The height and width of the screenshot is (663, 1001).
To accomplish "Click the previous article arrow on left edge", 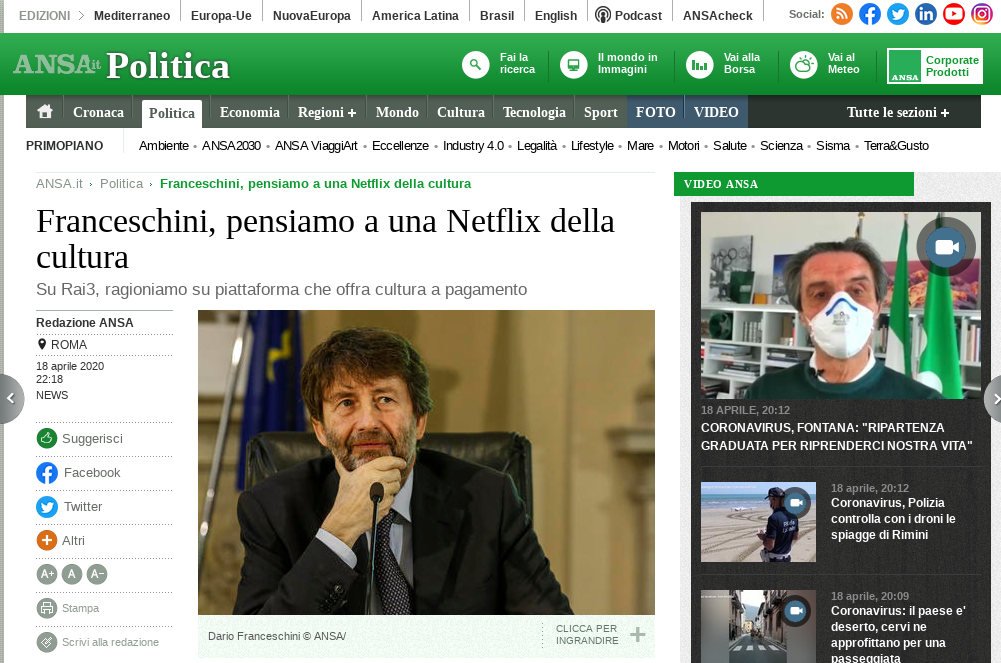I will (11, 399).
